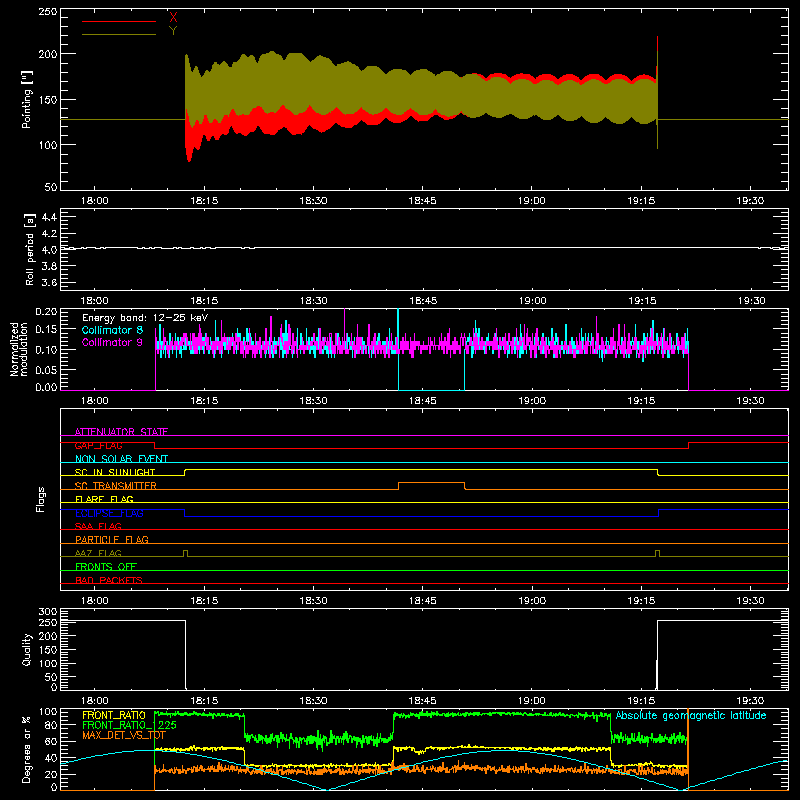This screenshot has width=800, height=800.
Task: Click 19:30 time label under Pointing plot
Action: (751, 201)
